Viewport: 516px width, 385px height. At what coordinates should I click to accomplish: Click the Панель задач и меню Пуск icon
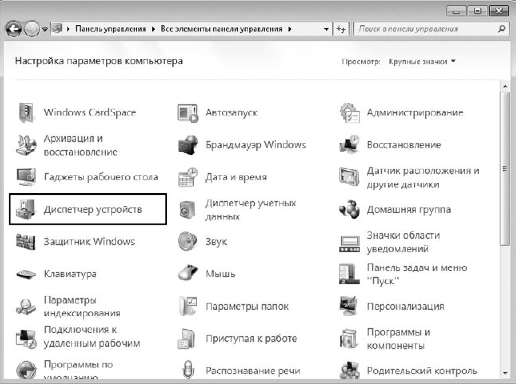[349, 274]
